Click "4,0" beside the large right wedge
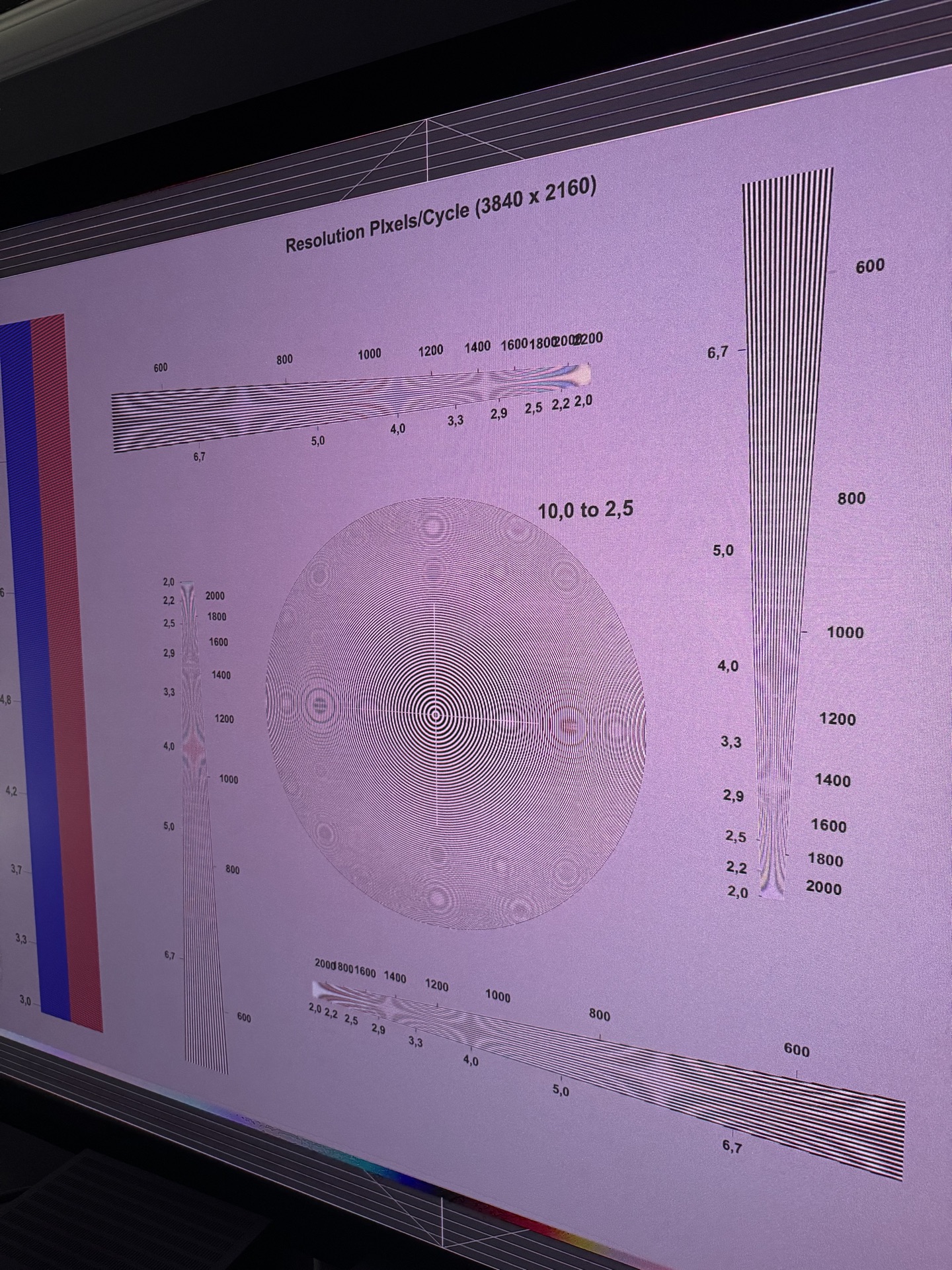The width and height of the screenshot is (952, 1270). [728, 667]
